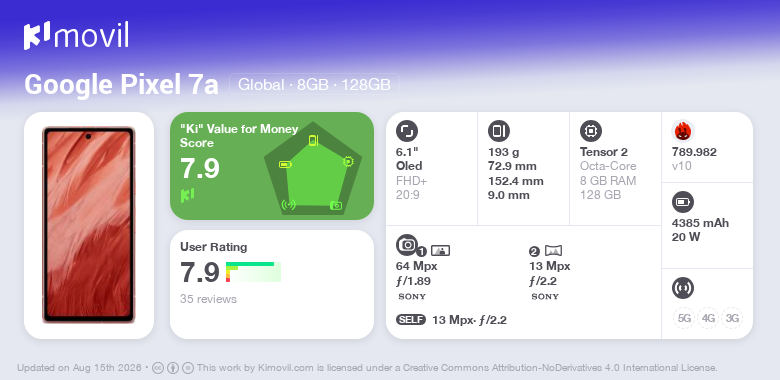The image size is (780, 380).
Task: Open the Google Pixel 7a phone image
Action: click(89, 225)
